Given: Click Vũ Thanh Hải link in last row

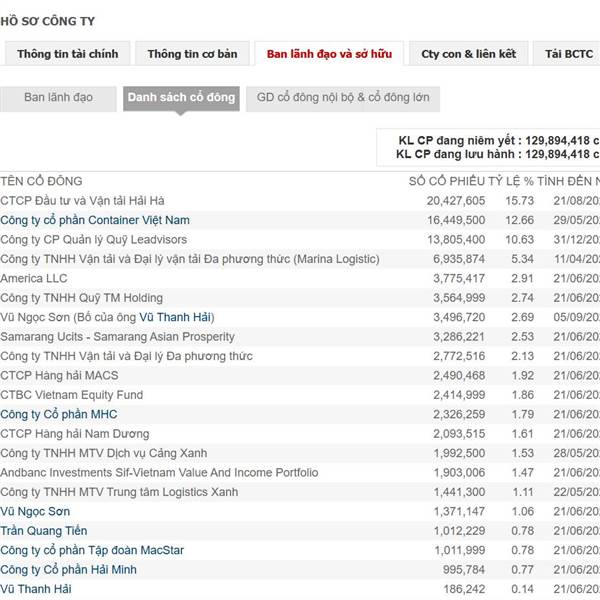Looking at the screenshot, I should [36, 589].
